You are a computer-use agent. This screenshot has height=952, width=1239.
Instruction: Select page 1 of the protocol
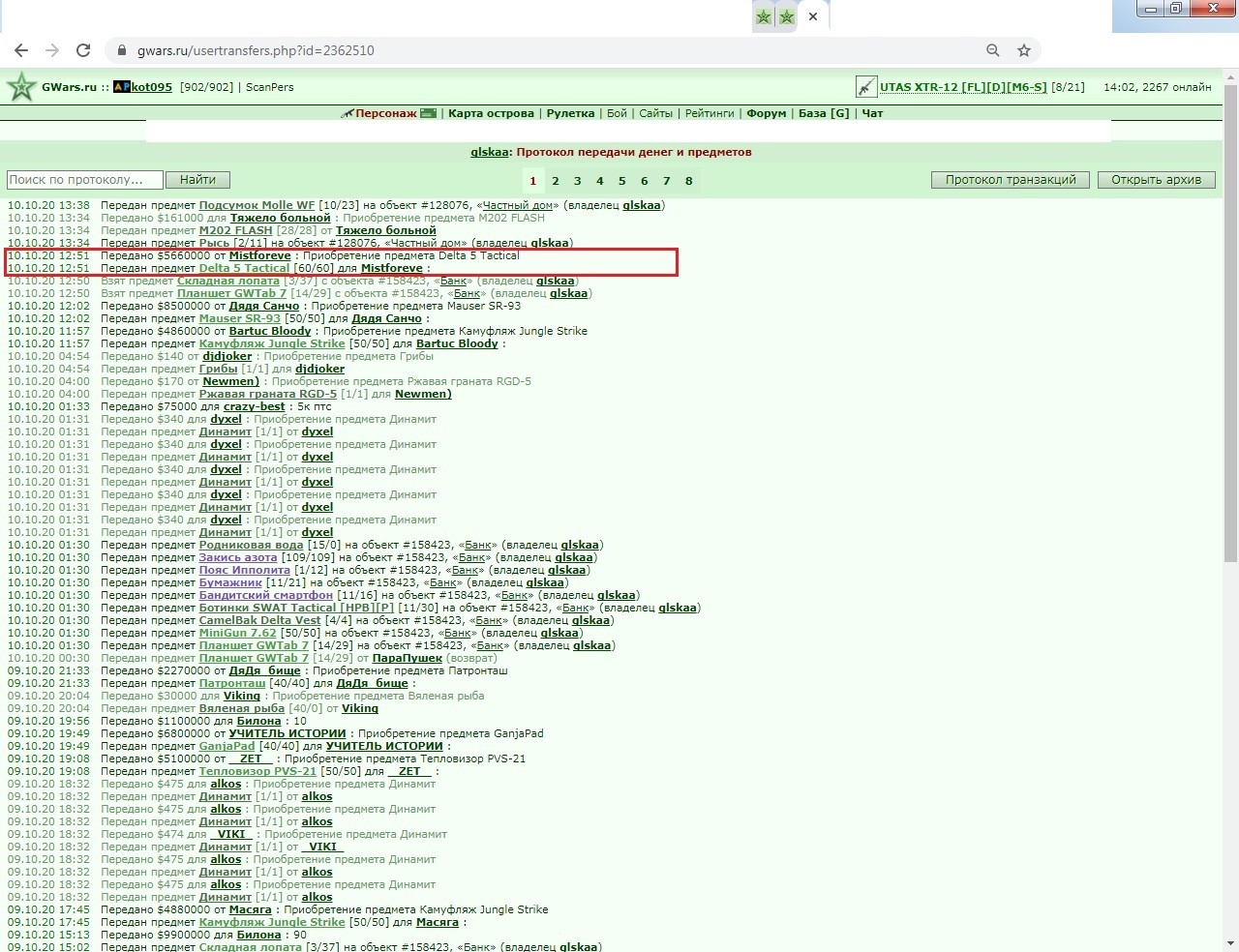point(532,181)
